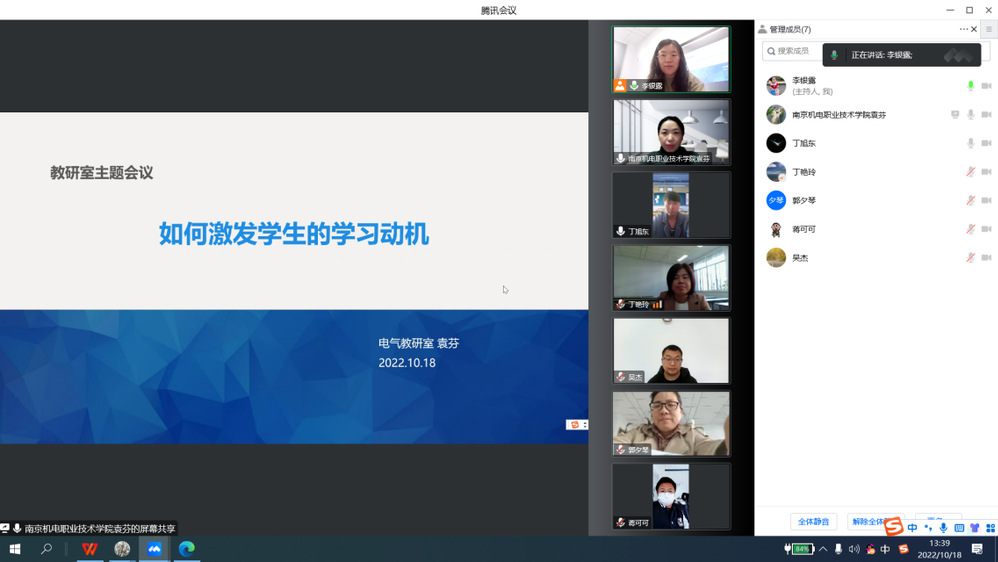Screen dimensions: 998x562
Task: Click the Sogou input microphone voice icon
Action: pos(943,528)
